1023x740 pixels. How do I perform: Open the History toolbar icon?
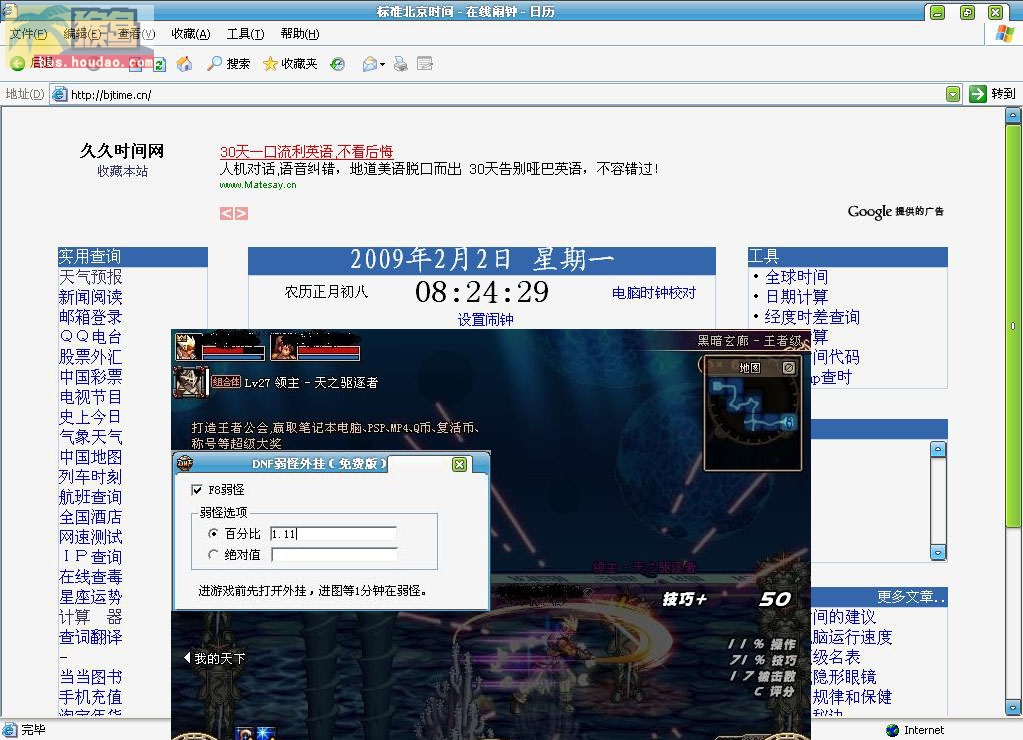pyautogui.click(x=337, y=63)
